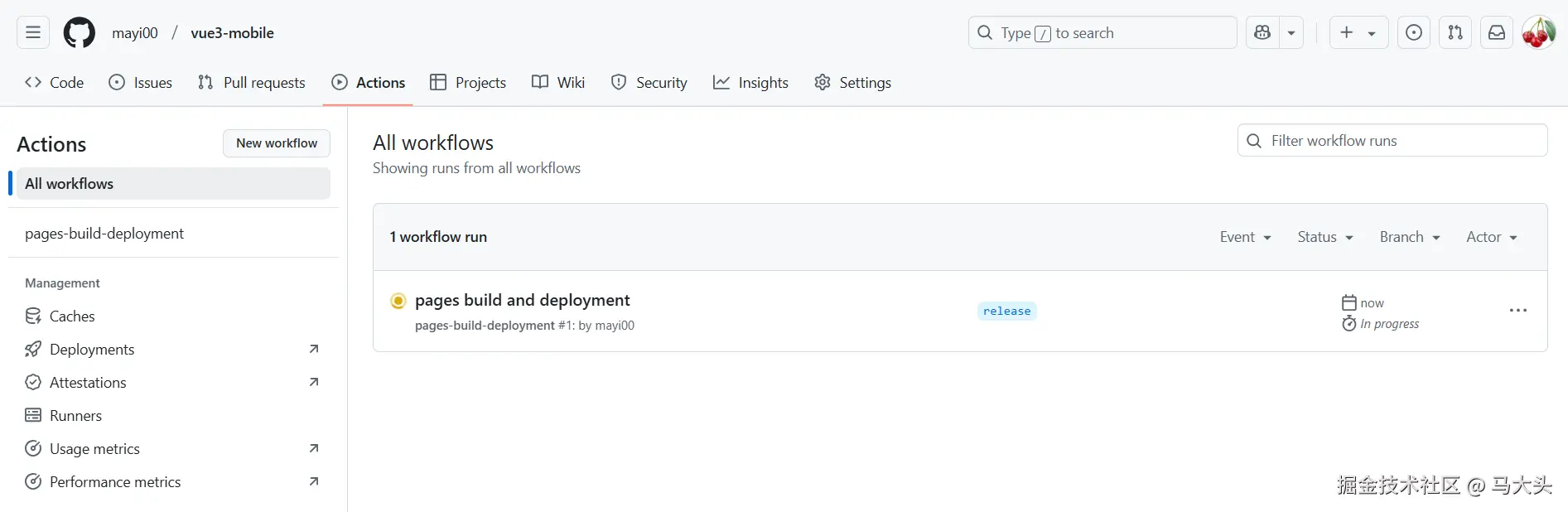Open Deployments under Management

173,349
